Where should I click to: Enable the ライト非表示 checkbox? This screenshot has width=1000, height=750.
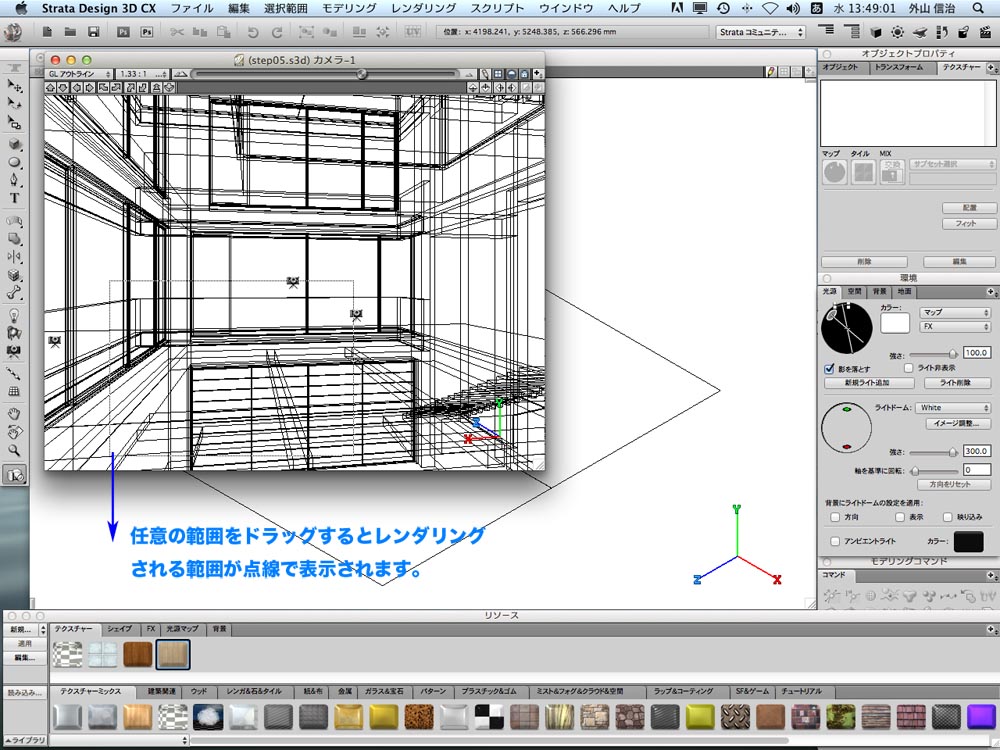[x=909, y=368]
